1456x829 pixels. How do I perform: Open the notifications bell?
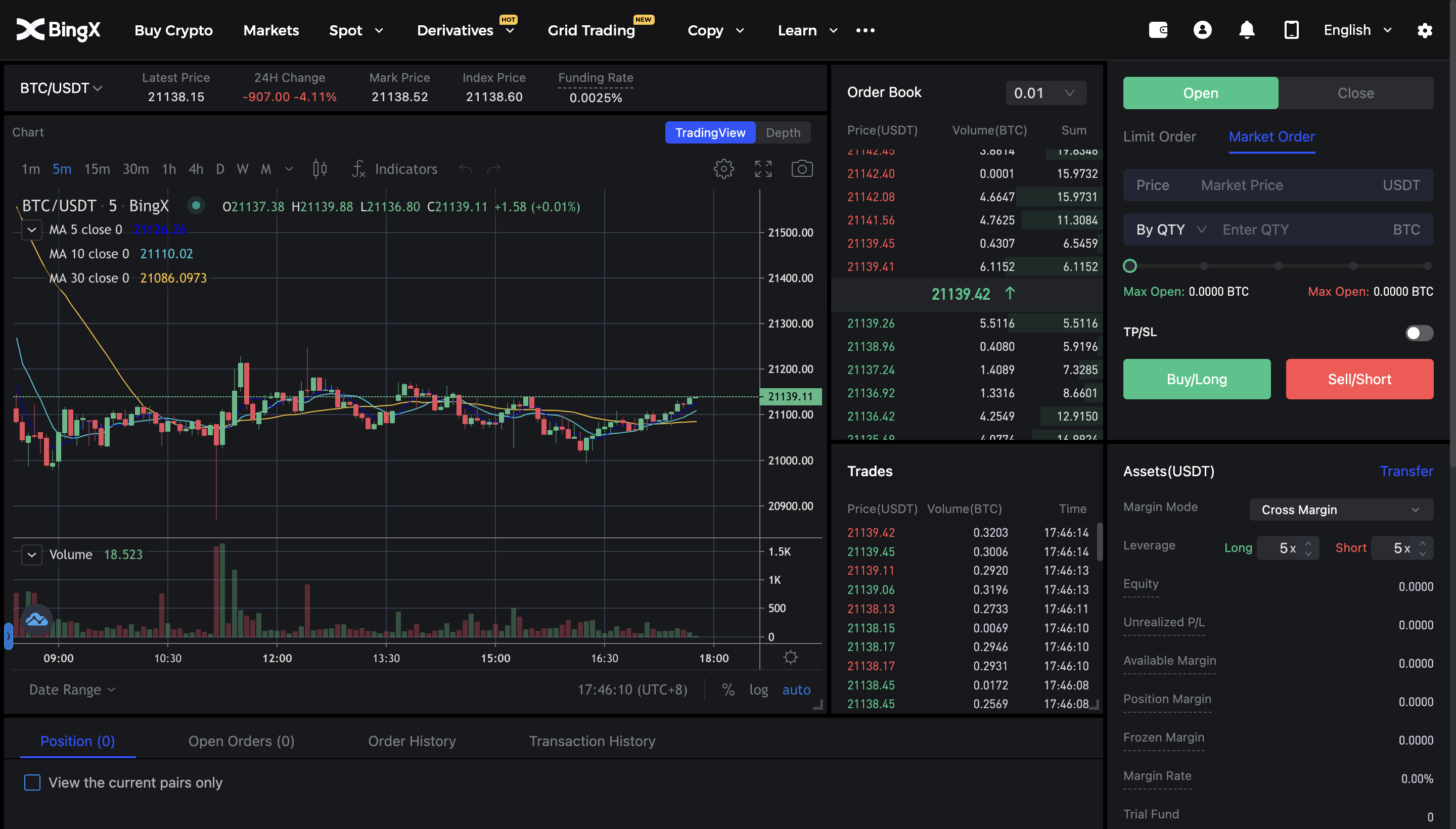point(1247,30)
